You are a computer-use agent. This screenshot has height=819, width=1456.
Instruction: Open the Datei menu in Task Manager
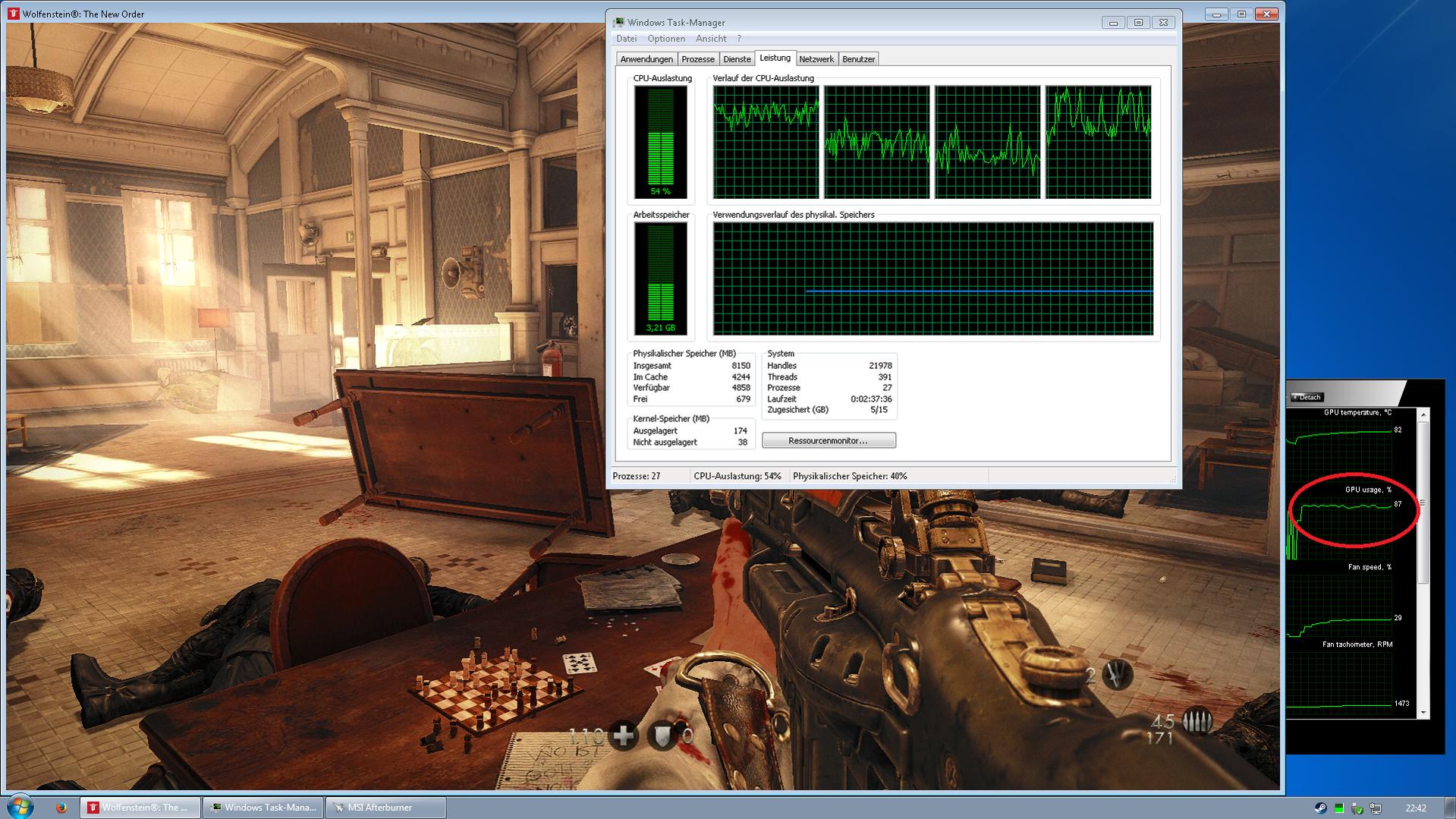pyautogui.click(x=627, y=39)
